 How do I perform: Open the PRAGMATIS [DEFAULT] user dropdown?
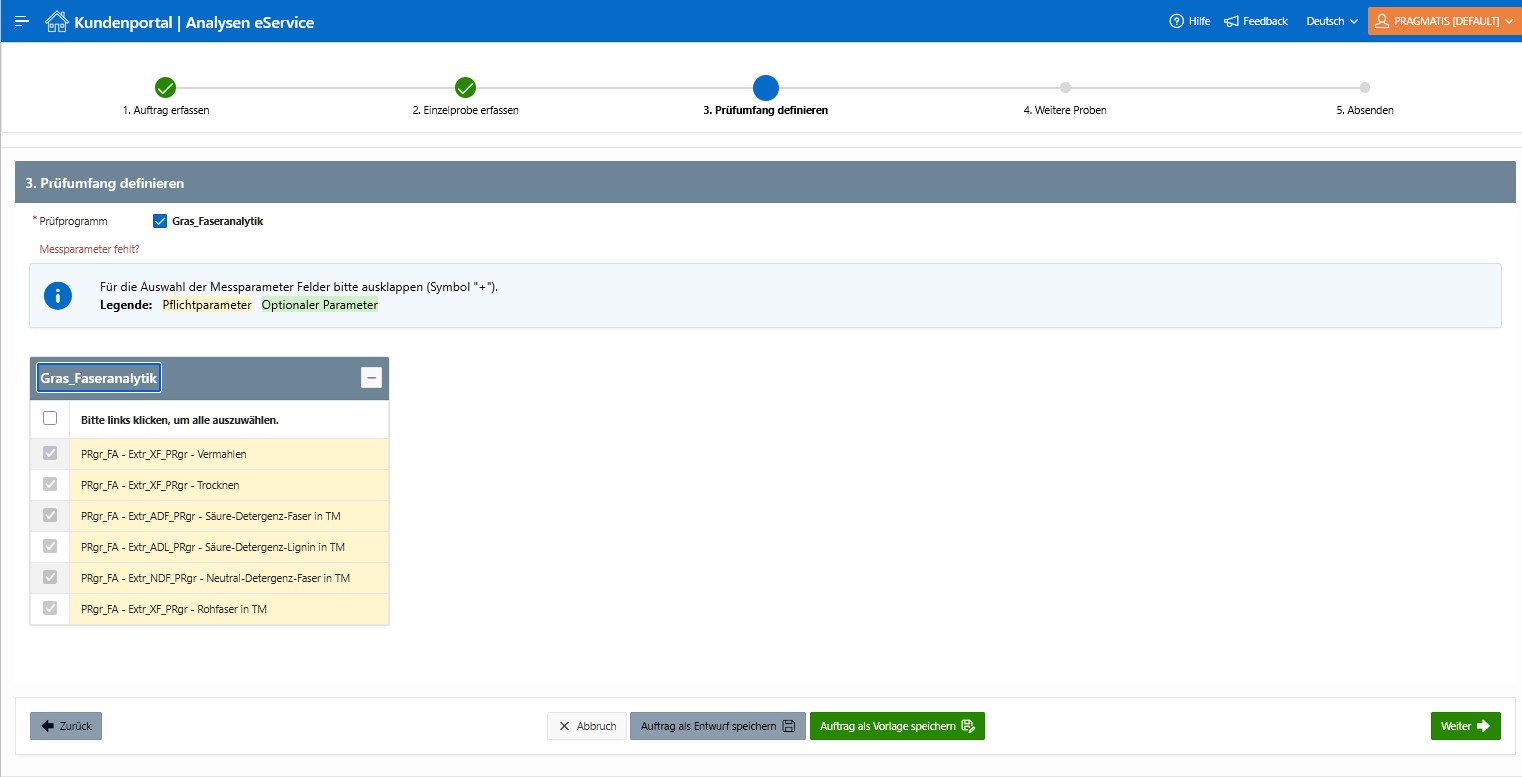[x=1443, y=21]
